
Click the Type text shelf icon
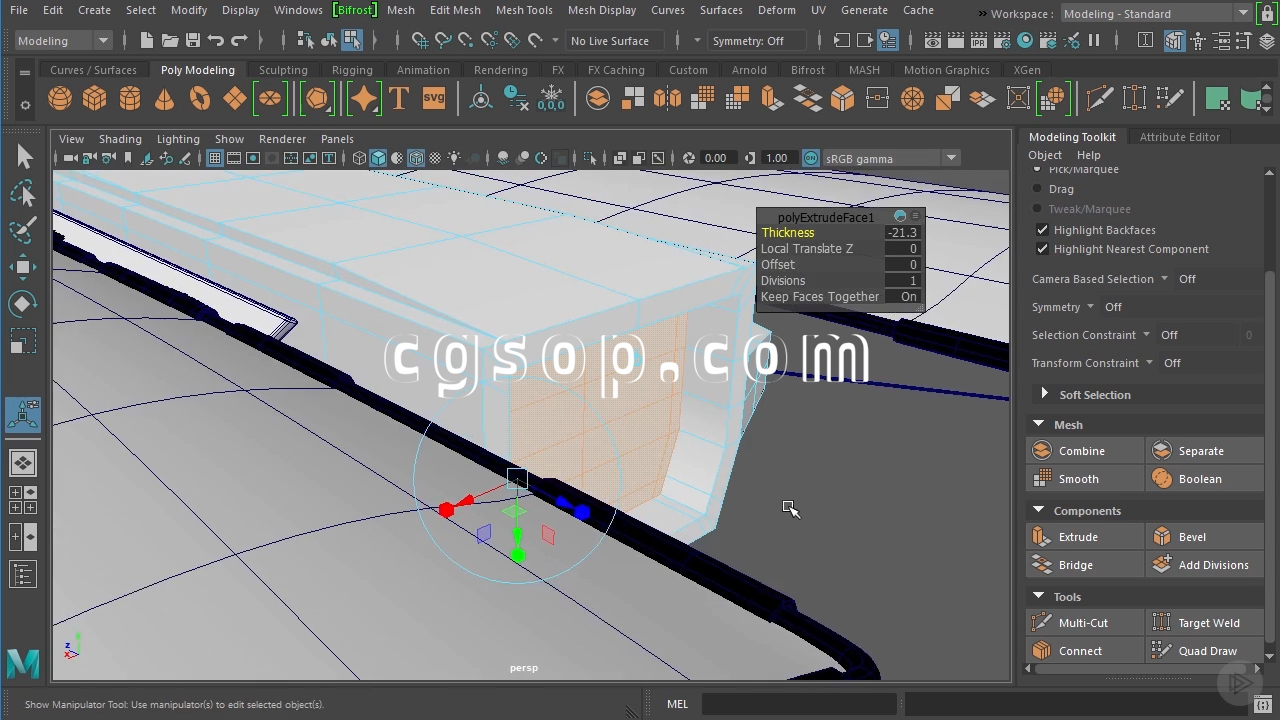click(x=399, y=99)
